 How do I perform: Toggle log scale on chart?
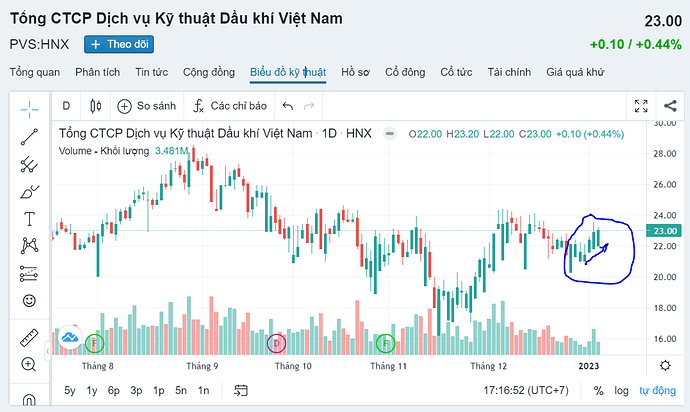point(621,391)
